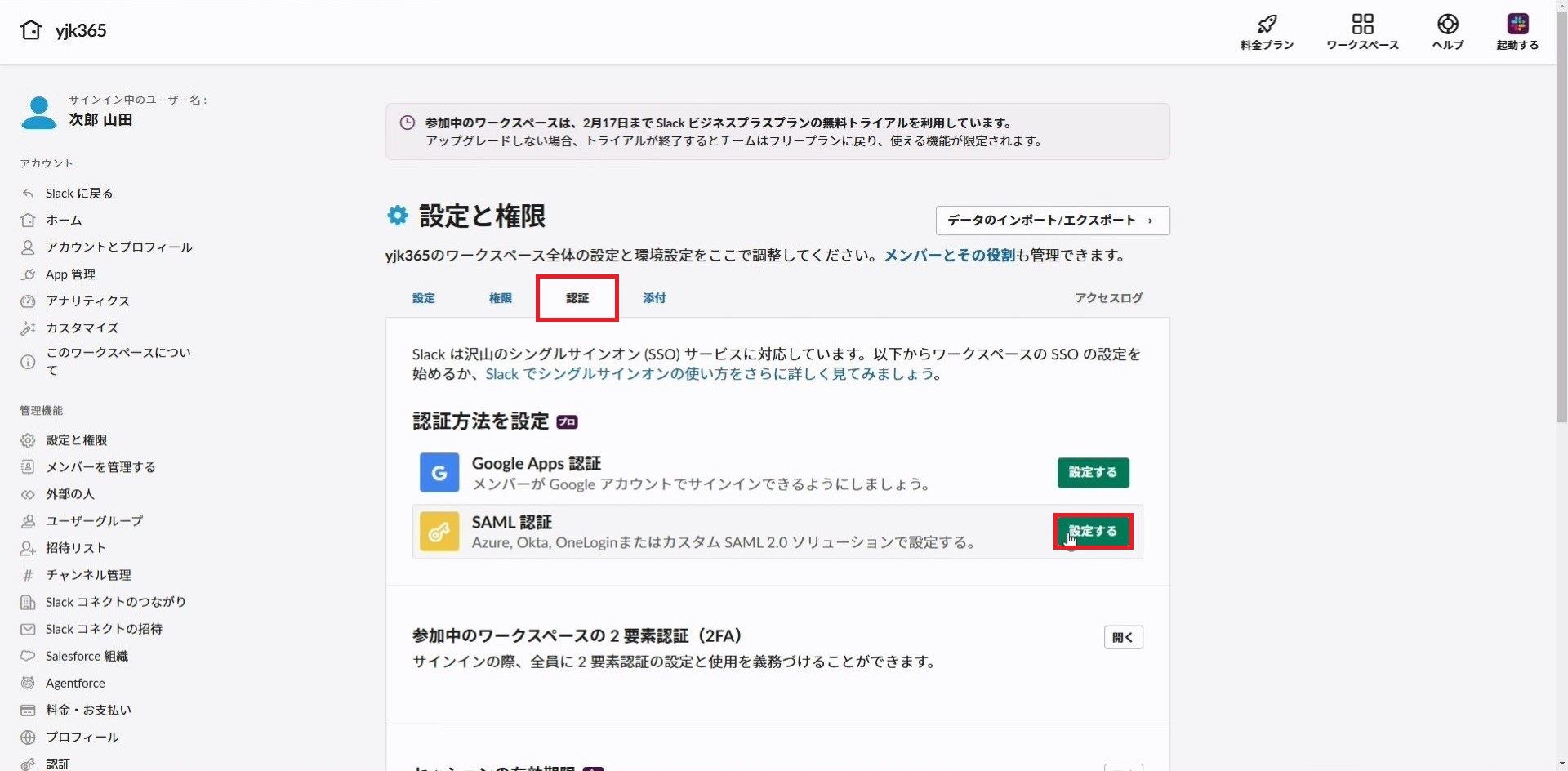Click データのインポート/エクスポート button
Screen dimensions: 1568x771
pyautogui.click(x=1053, y=221)
